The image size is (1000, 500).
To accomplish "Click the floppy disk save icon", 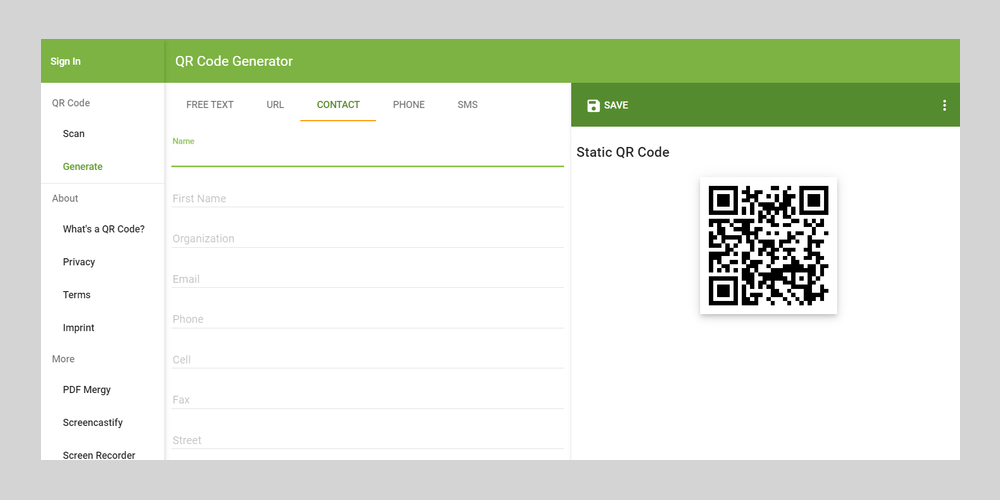I will coord(593,105).
